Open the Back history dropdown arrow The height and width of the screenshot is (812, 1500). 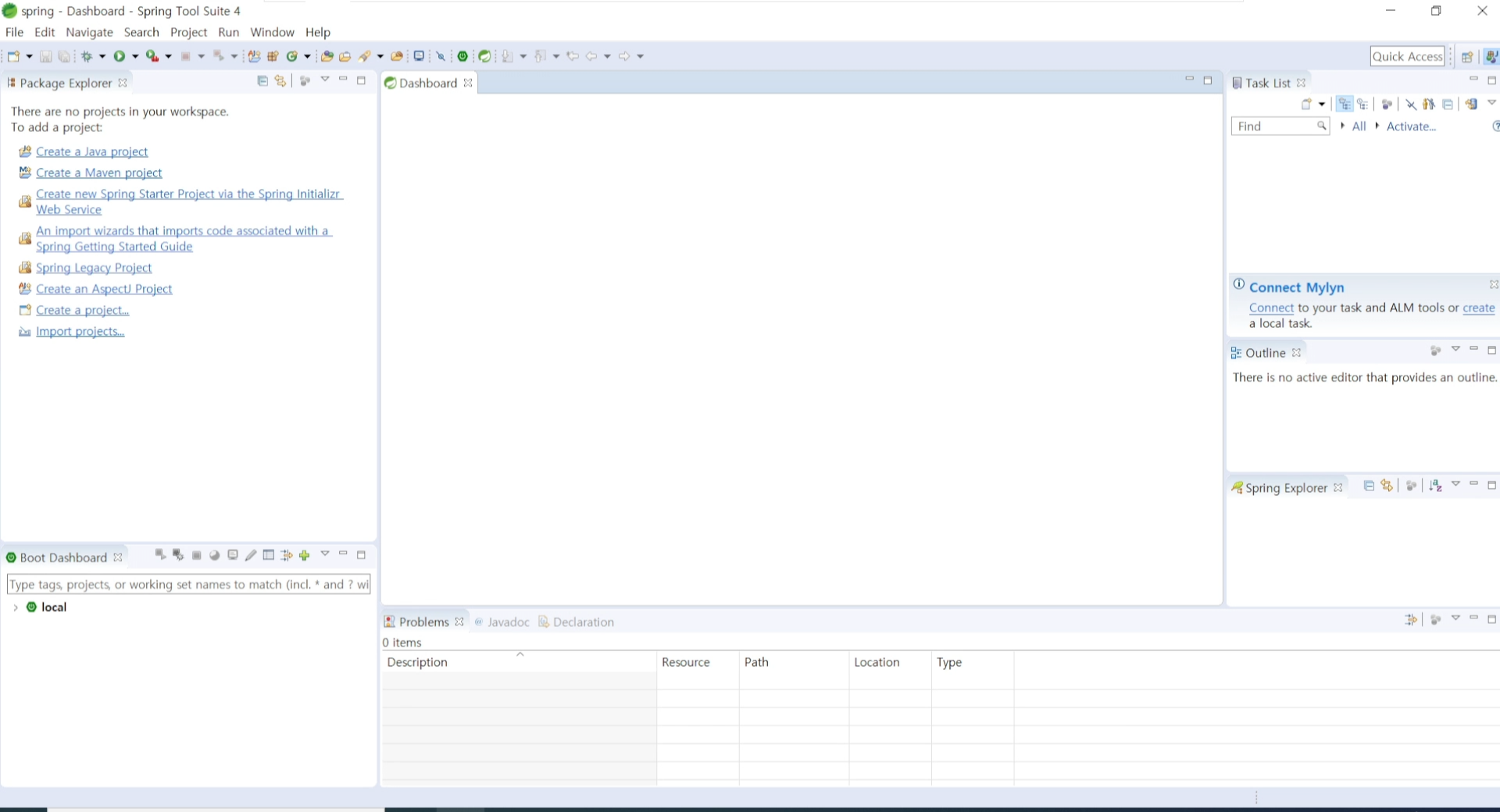[607, 56]
